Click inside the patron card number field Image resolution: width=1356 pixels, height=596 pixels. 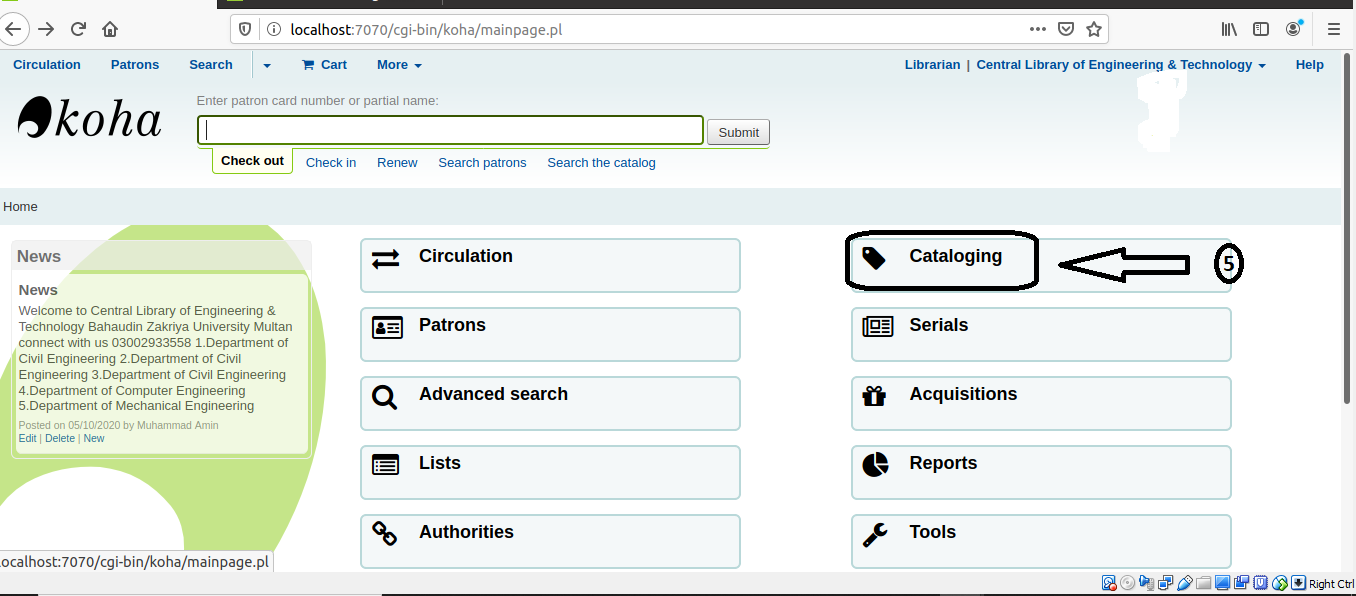pyautogui.click(x=450, y=129)
